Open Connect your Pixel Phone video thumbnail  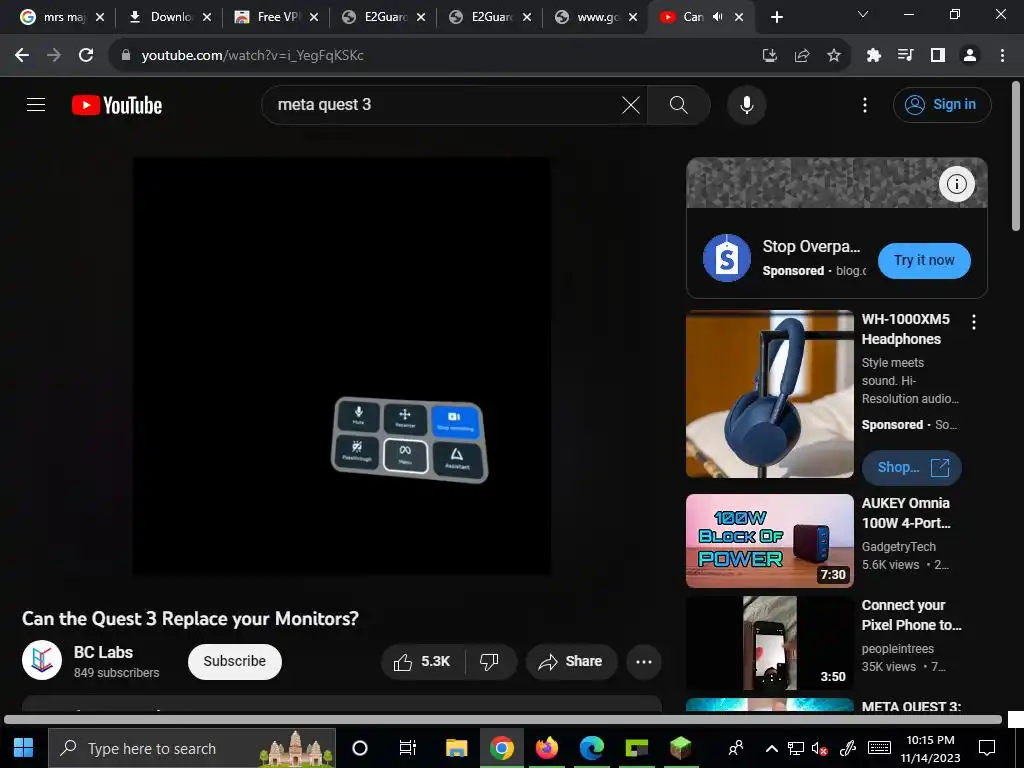pos(769,643)
